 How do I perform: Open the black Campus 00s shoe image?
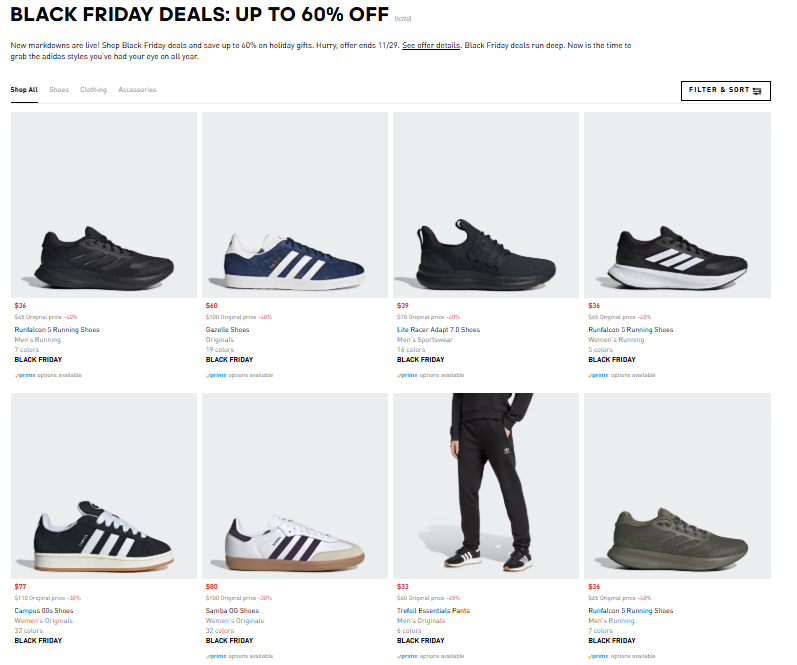coord(104,486)
